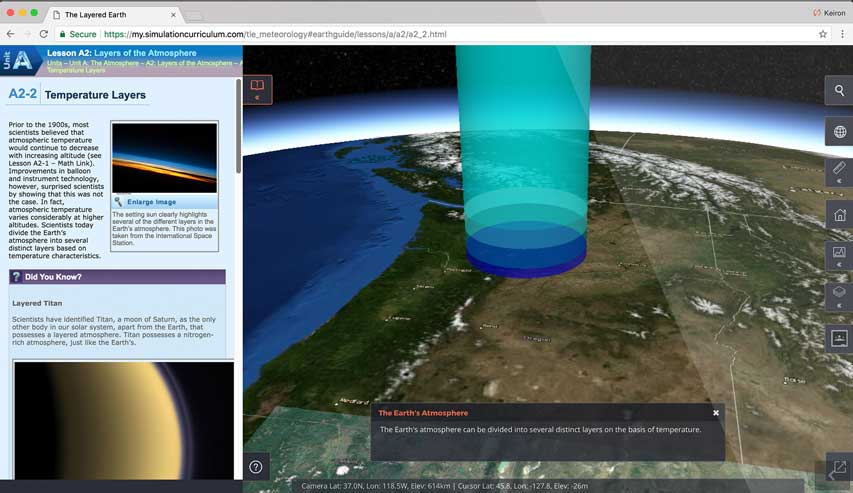The height and width of the screenshot is (493, 853).
Task: Open the search magnifier tool
Action: [x=839, y=91]
